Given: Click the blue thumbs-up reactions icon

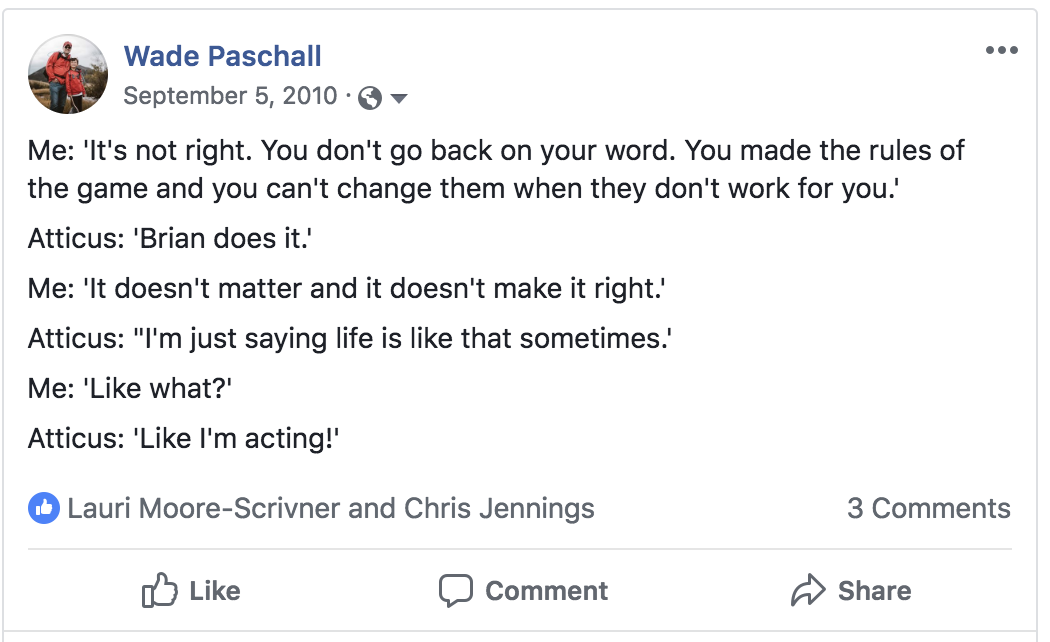Looking at the screenshot, I should [x=44, y=509].
